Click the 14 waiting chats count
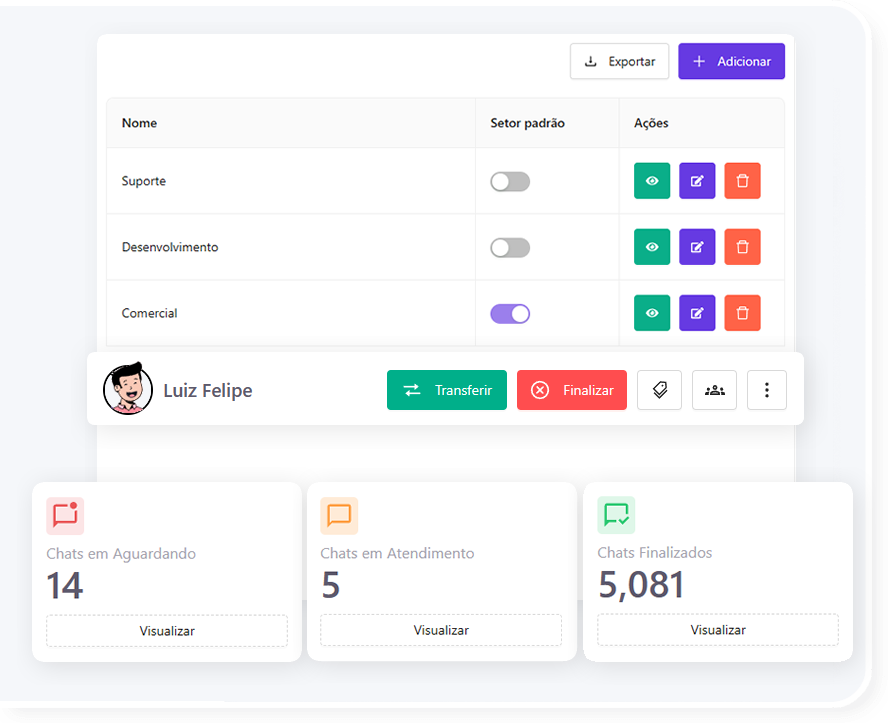 coord(65,586)
